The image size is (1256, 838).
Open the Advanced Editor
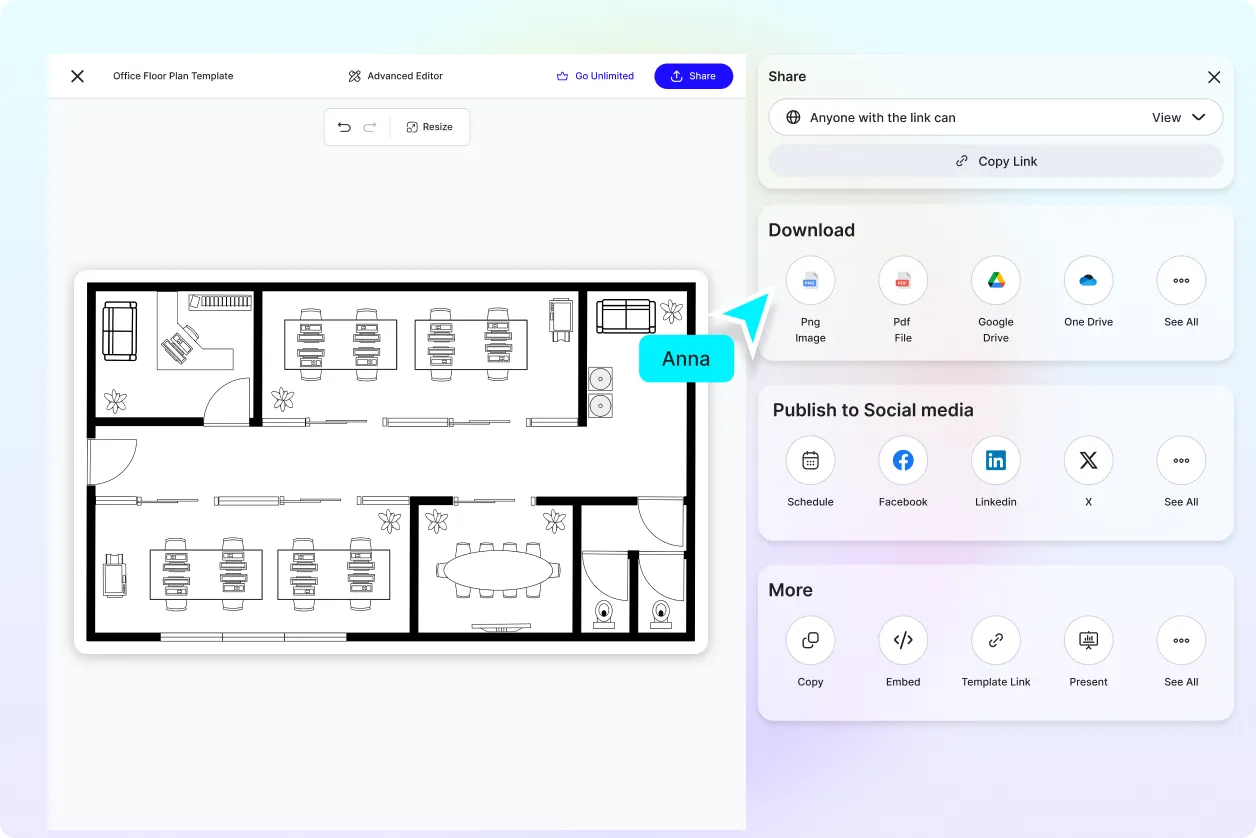[x=395, y=76]
